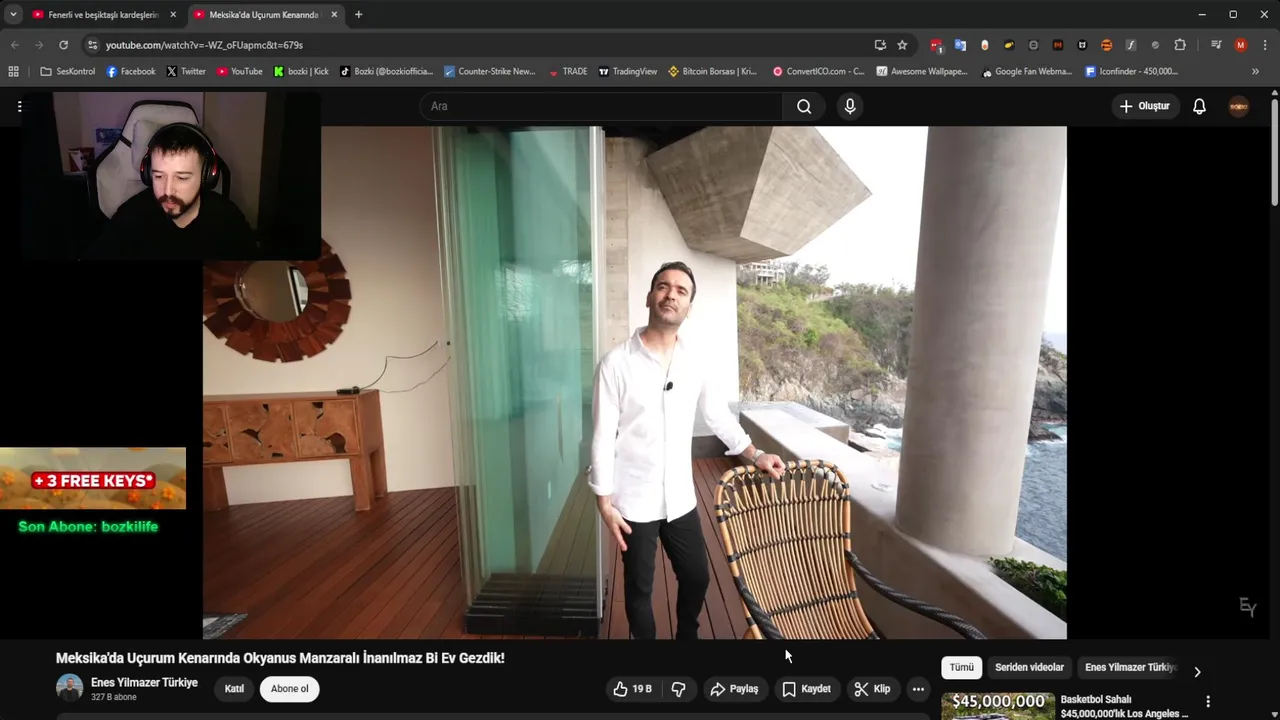This screenshot has width=1280, height=720.
Task: Open the bozki | Kick bookmark
Action: click(301, 71)
